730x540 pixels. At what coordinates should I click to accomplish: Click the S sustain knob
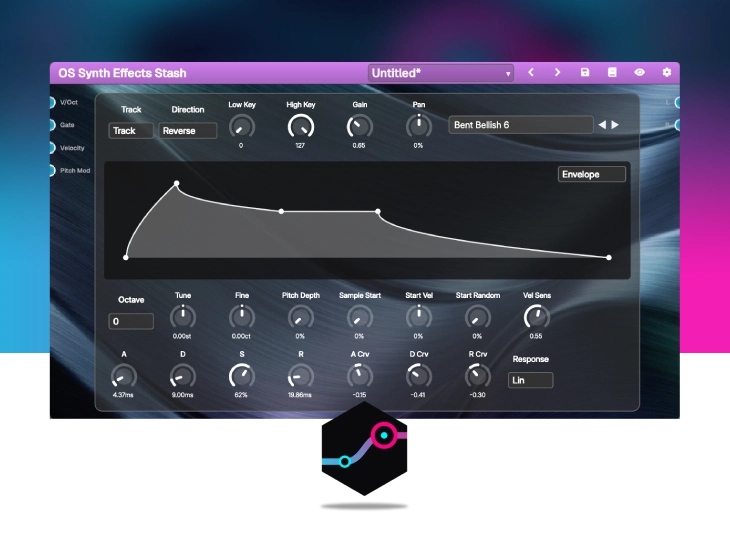(242, 376)
